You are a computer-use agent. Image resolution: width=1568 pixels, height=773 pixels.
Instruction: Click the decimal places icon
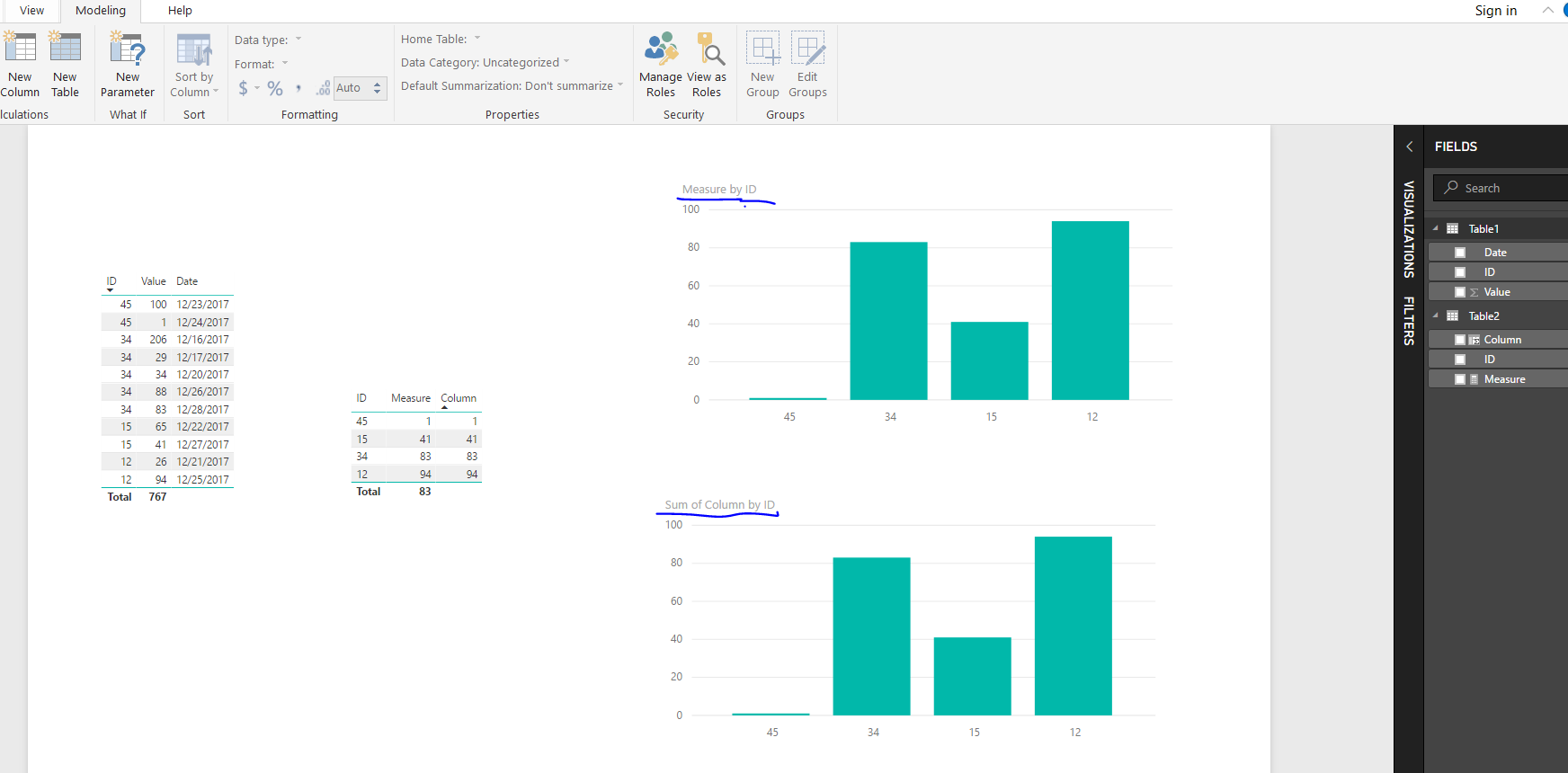[323, 88]
